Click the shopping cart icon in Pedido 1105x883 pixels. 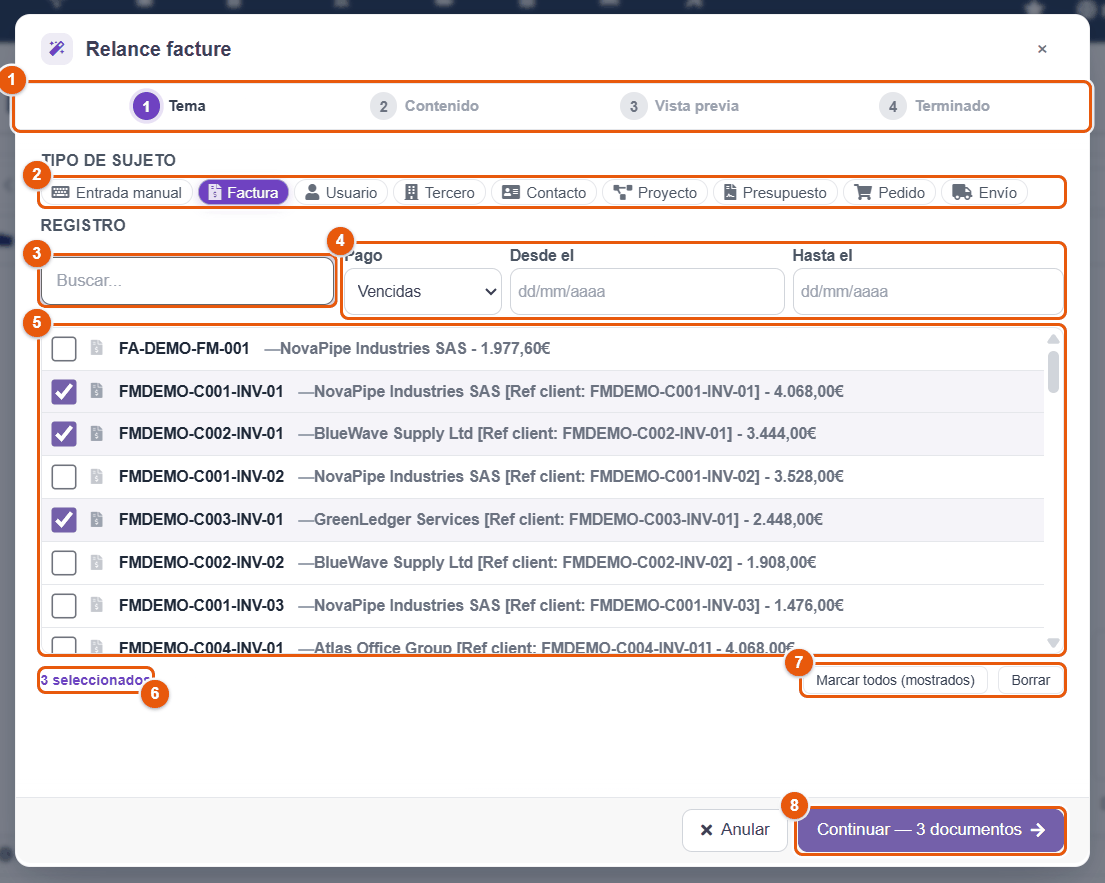(x=863, y=192)
